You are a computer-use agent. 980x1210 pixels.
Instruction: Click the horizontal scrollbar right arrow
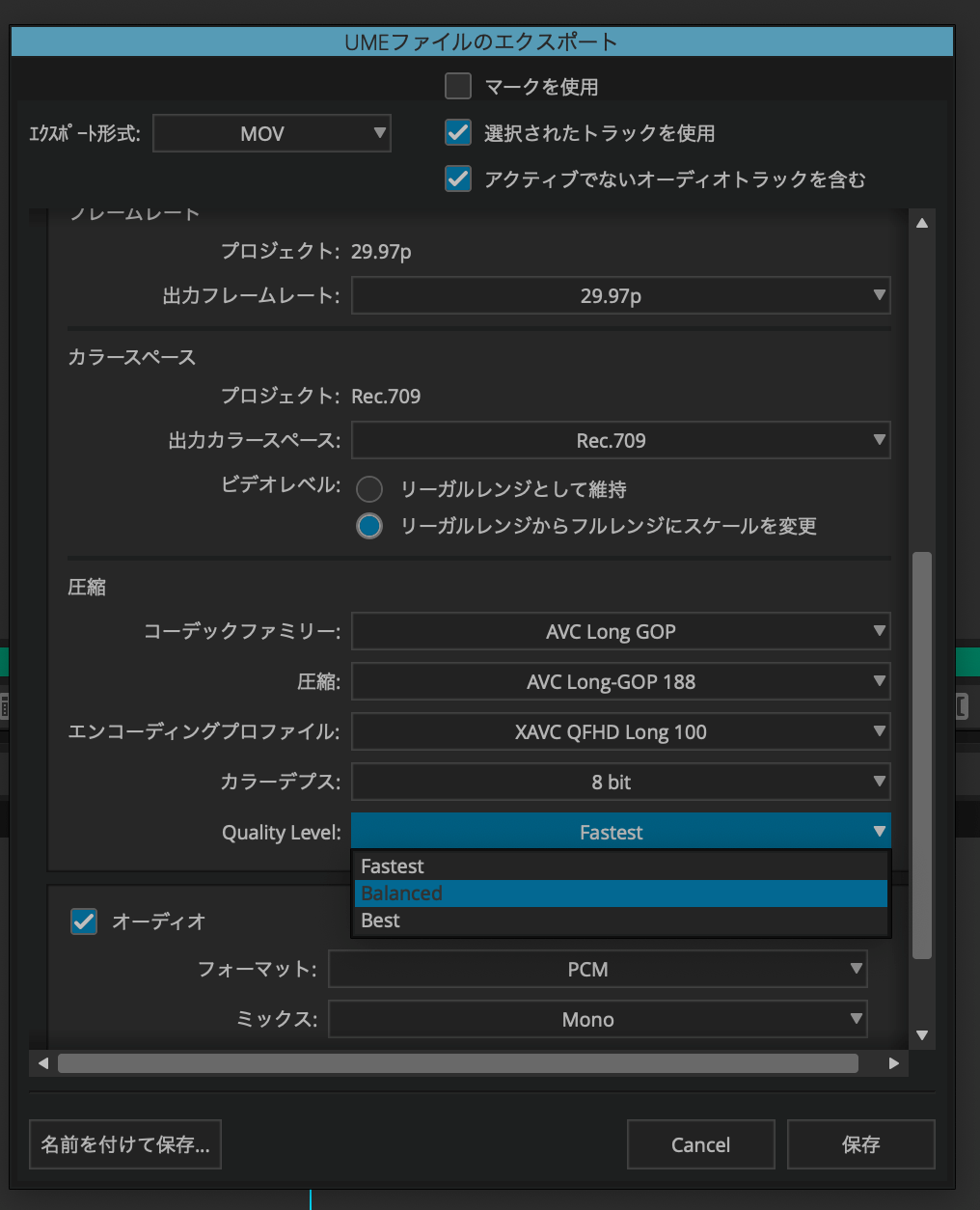click(x=894, y=1063)
